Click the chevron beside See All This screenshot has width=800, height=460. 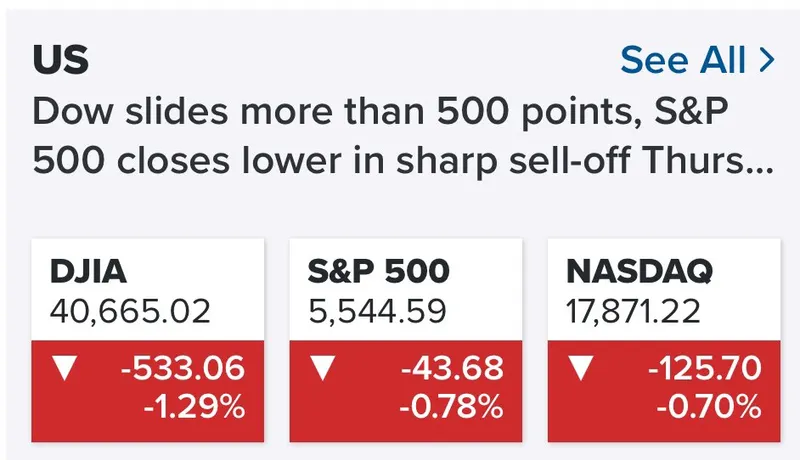point(767,60)
